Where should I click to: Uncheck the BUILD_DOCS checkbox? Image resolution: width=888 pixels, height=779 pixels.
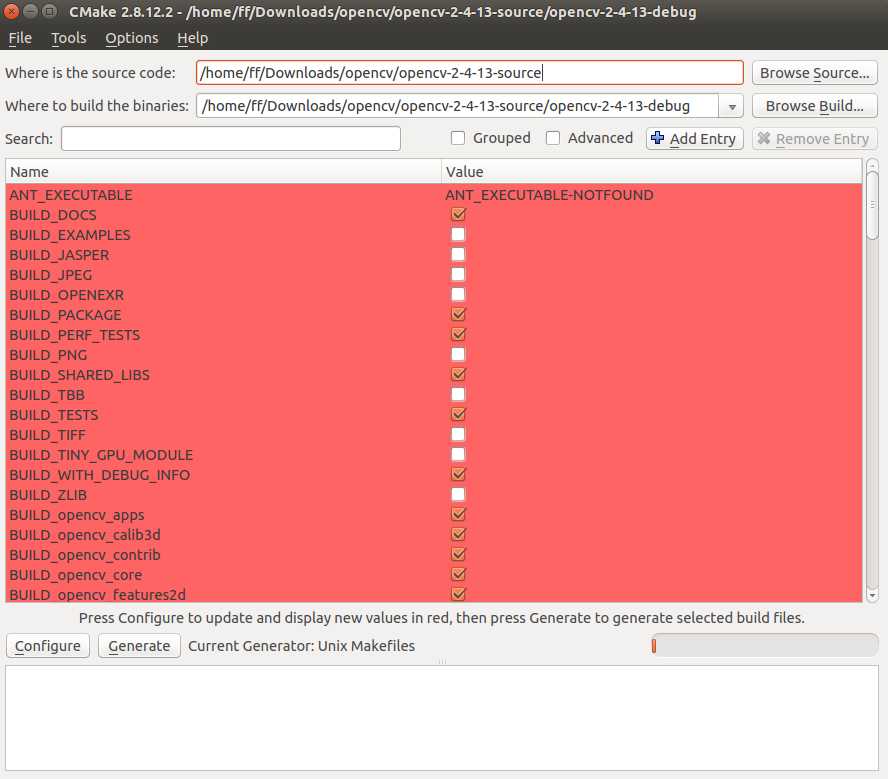point(458,215)
